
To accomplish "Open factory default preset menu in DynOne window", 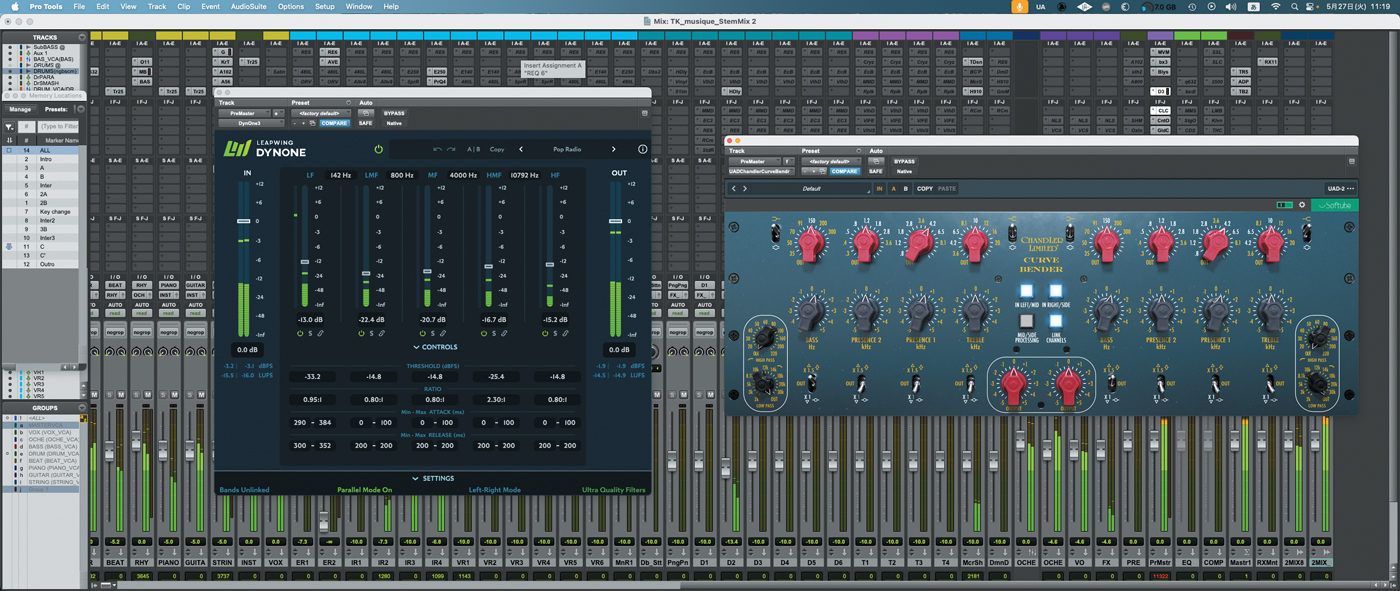I will (x=322, y=113).
